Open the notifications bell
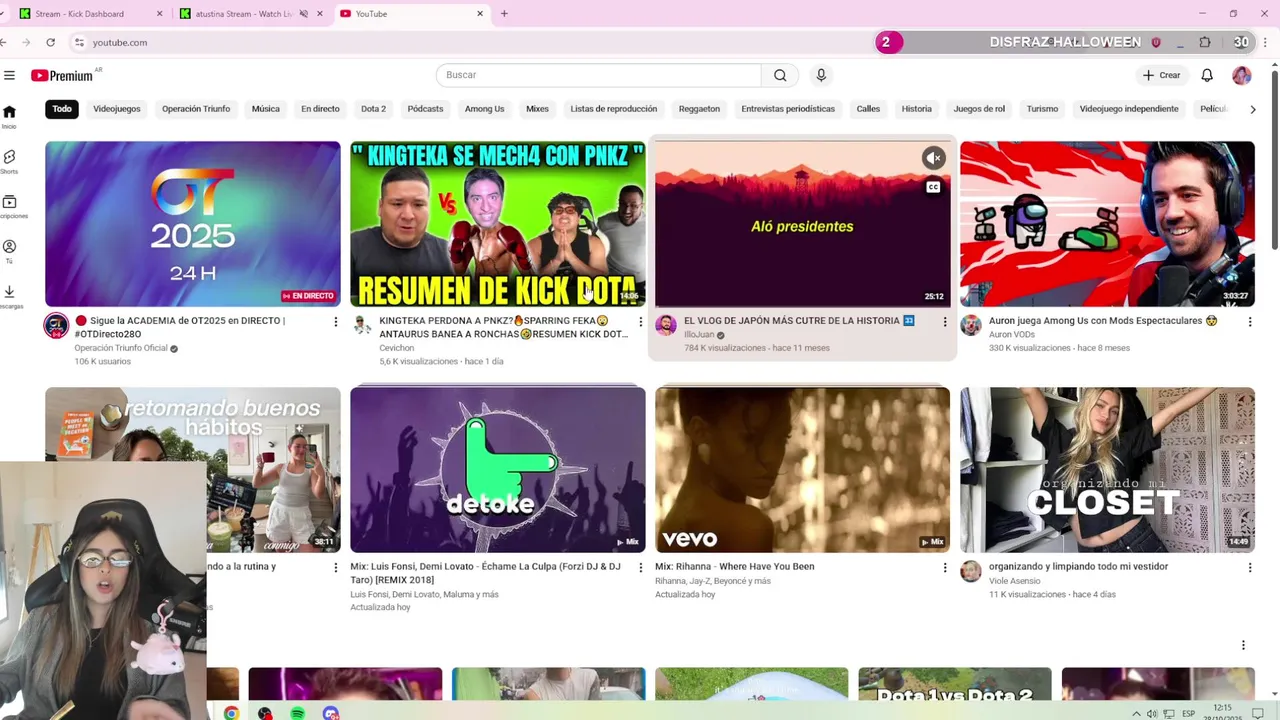This screenshot has height=720, width=1280. tap(1207, 75)
